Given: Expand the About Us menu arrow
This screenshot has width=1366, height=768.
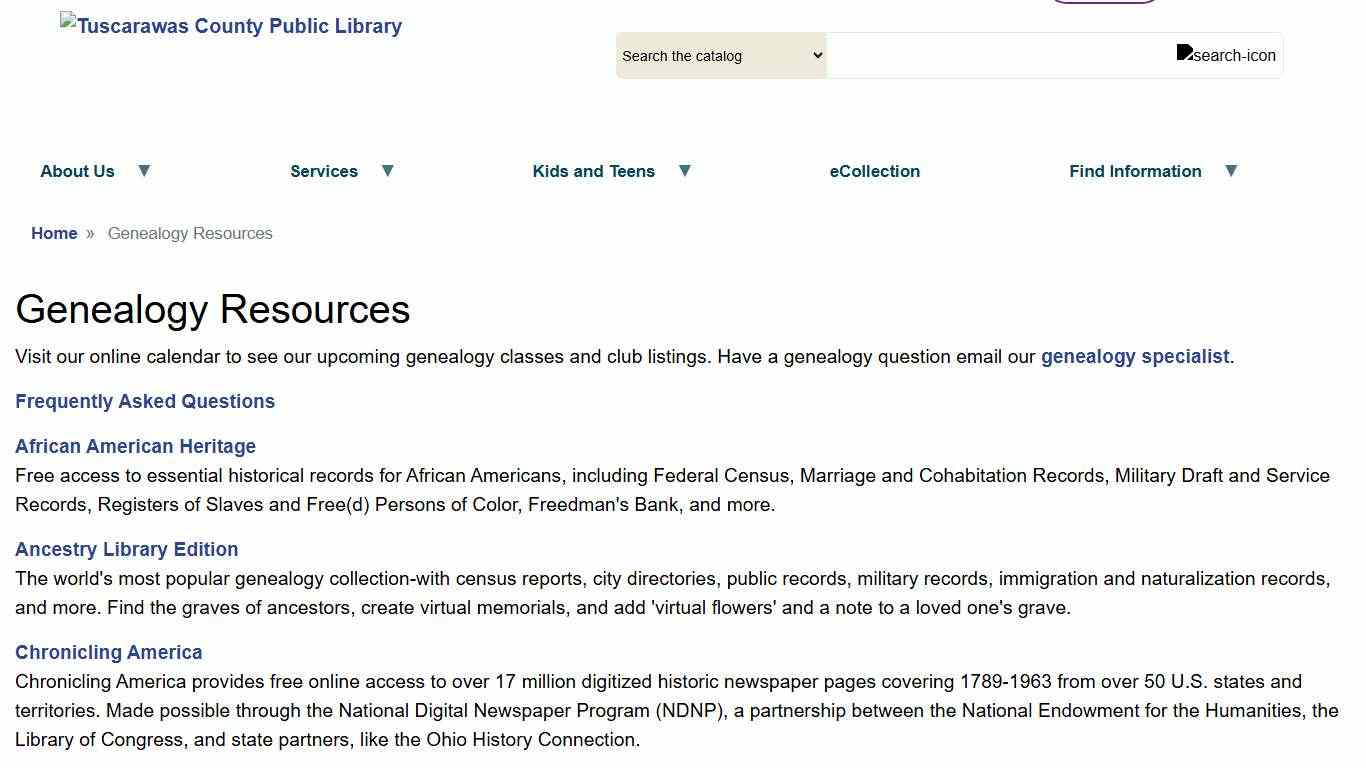Looking at the screenshot, I should 144,171.
